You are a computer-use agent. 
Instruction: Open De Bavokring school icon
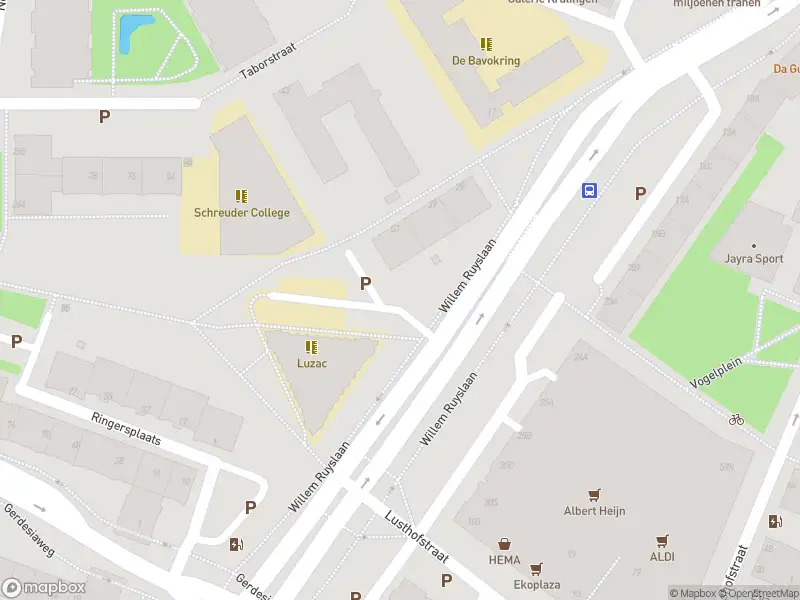(486, 44)
